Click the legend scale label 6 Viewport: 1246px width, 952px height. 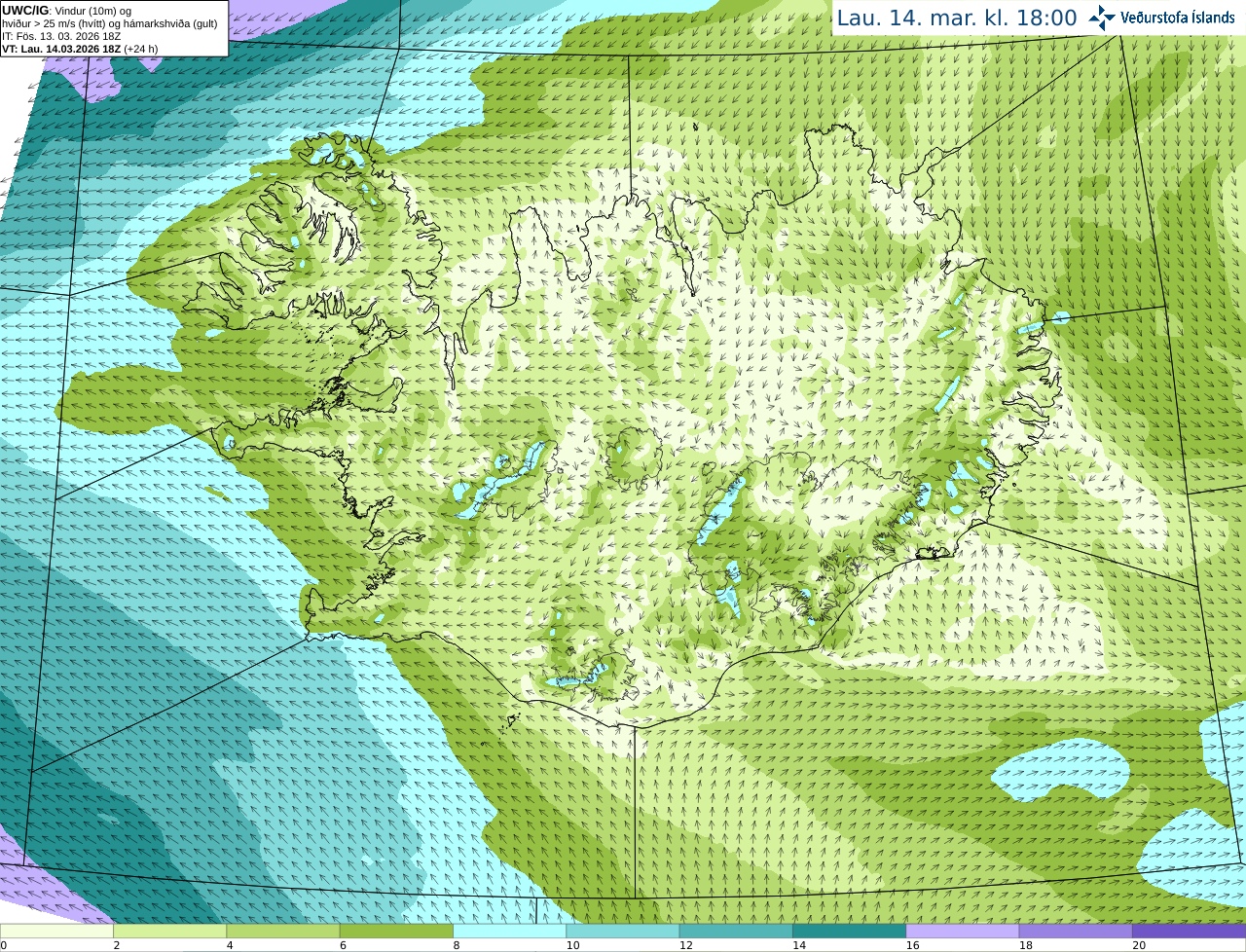[343, 945]
